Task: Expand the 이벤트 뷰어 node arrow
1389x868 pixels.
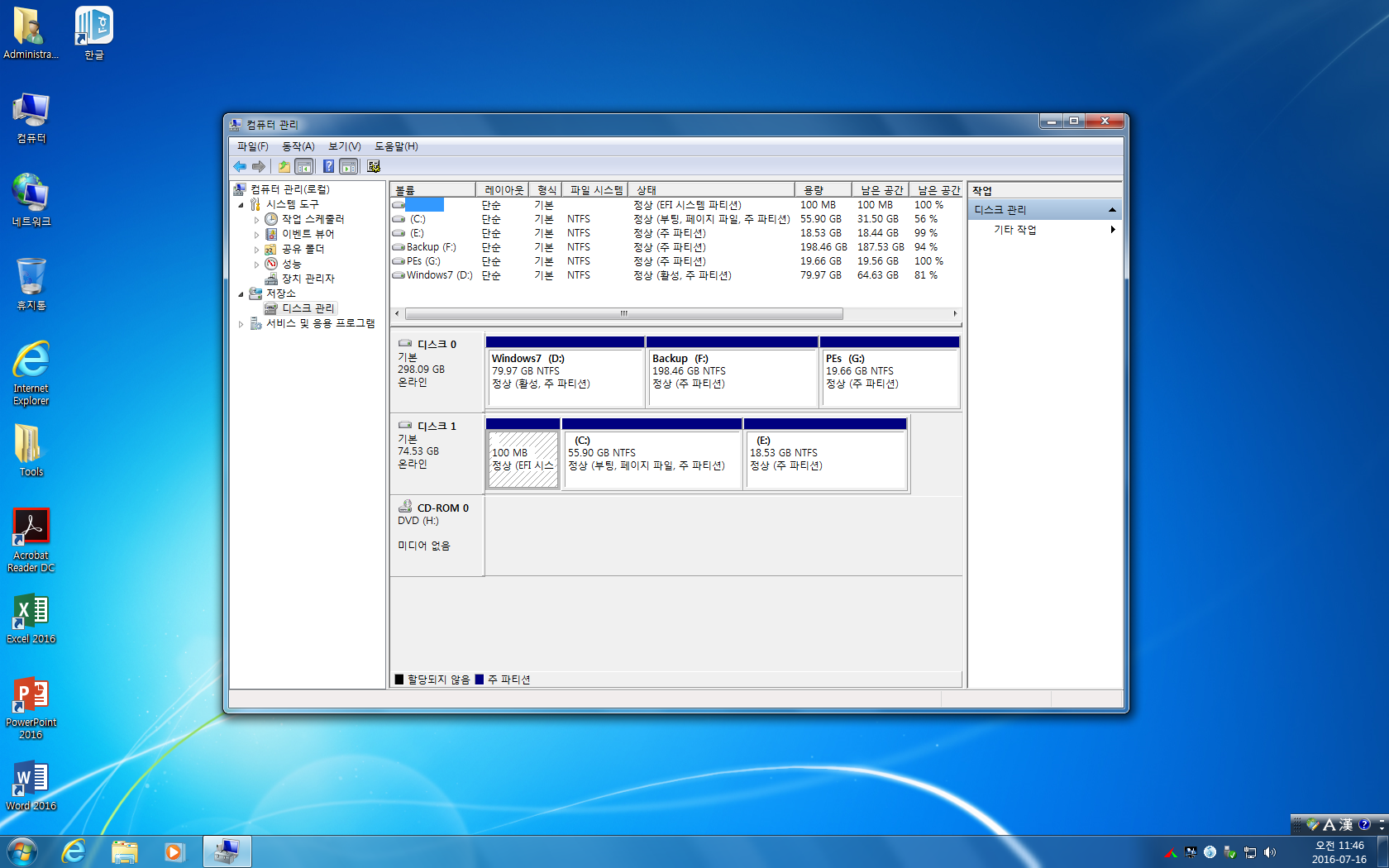Action: coord(256,235)
